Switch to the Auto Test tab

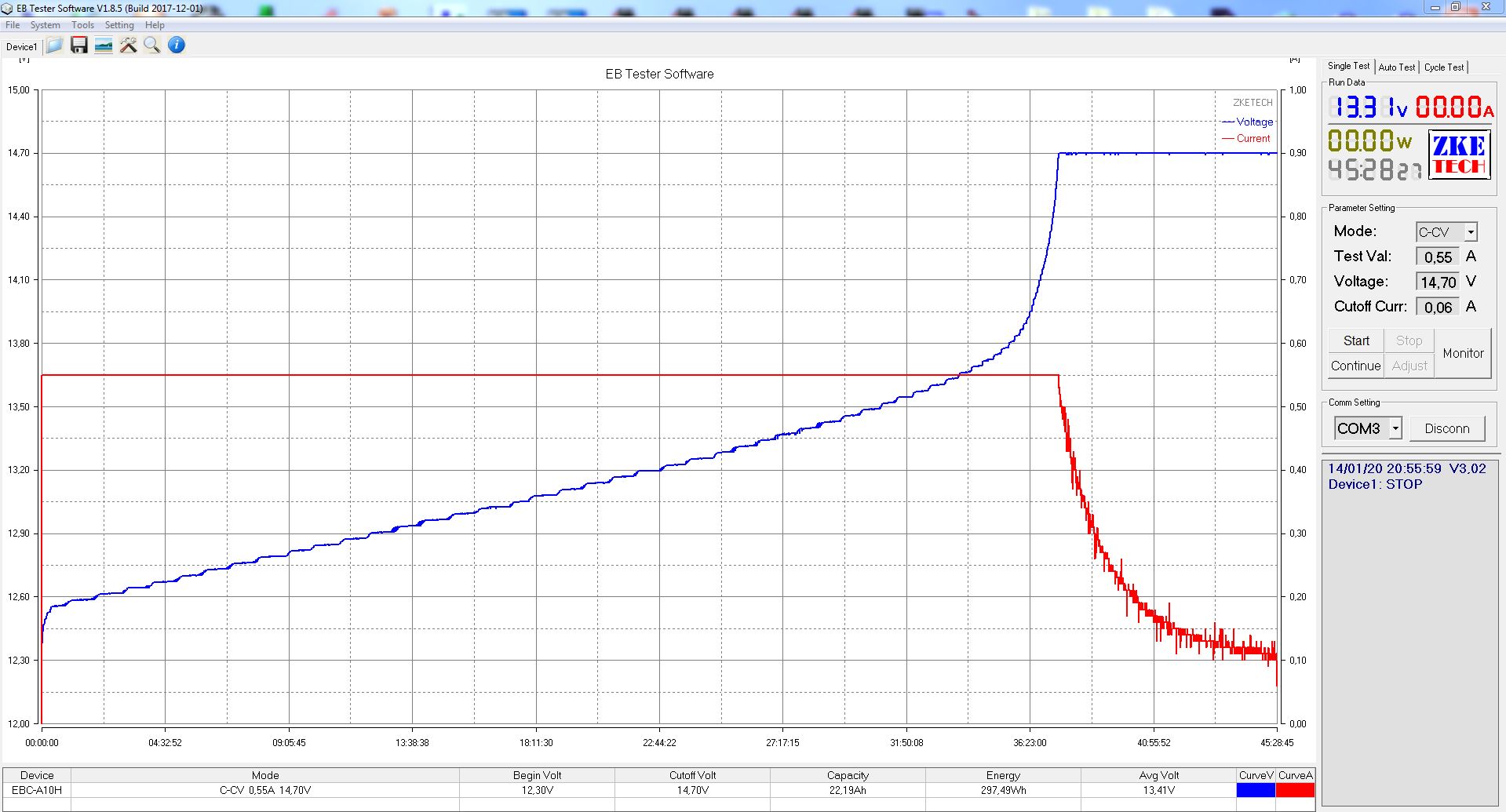(1396, 67)
